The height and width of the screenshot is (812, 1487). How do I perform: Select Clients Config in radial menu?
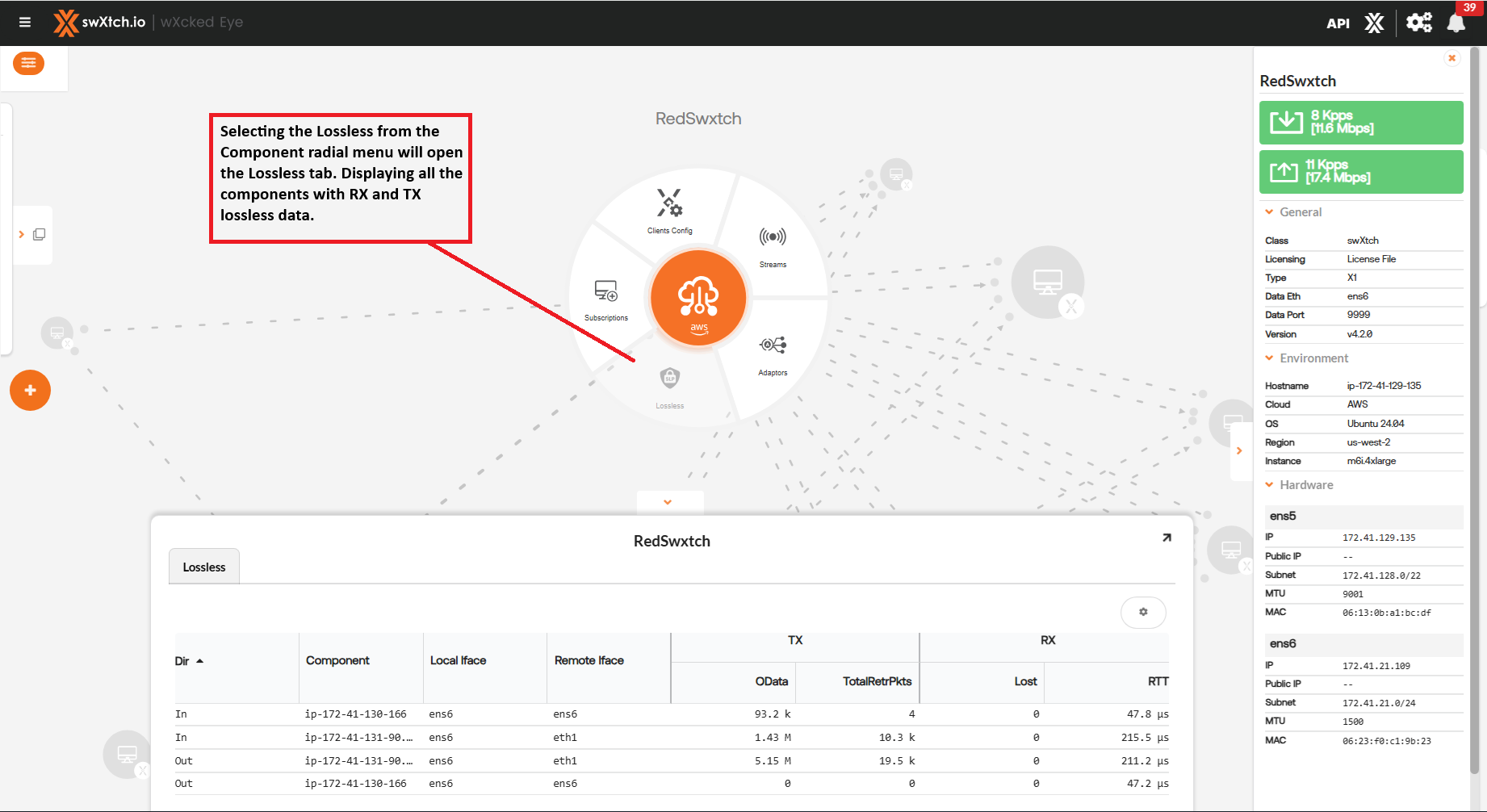tap(669, 211)
